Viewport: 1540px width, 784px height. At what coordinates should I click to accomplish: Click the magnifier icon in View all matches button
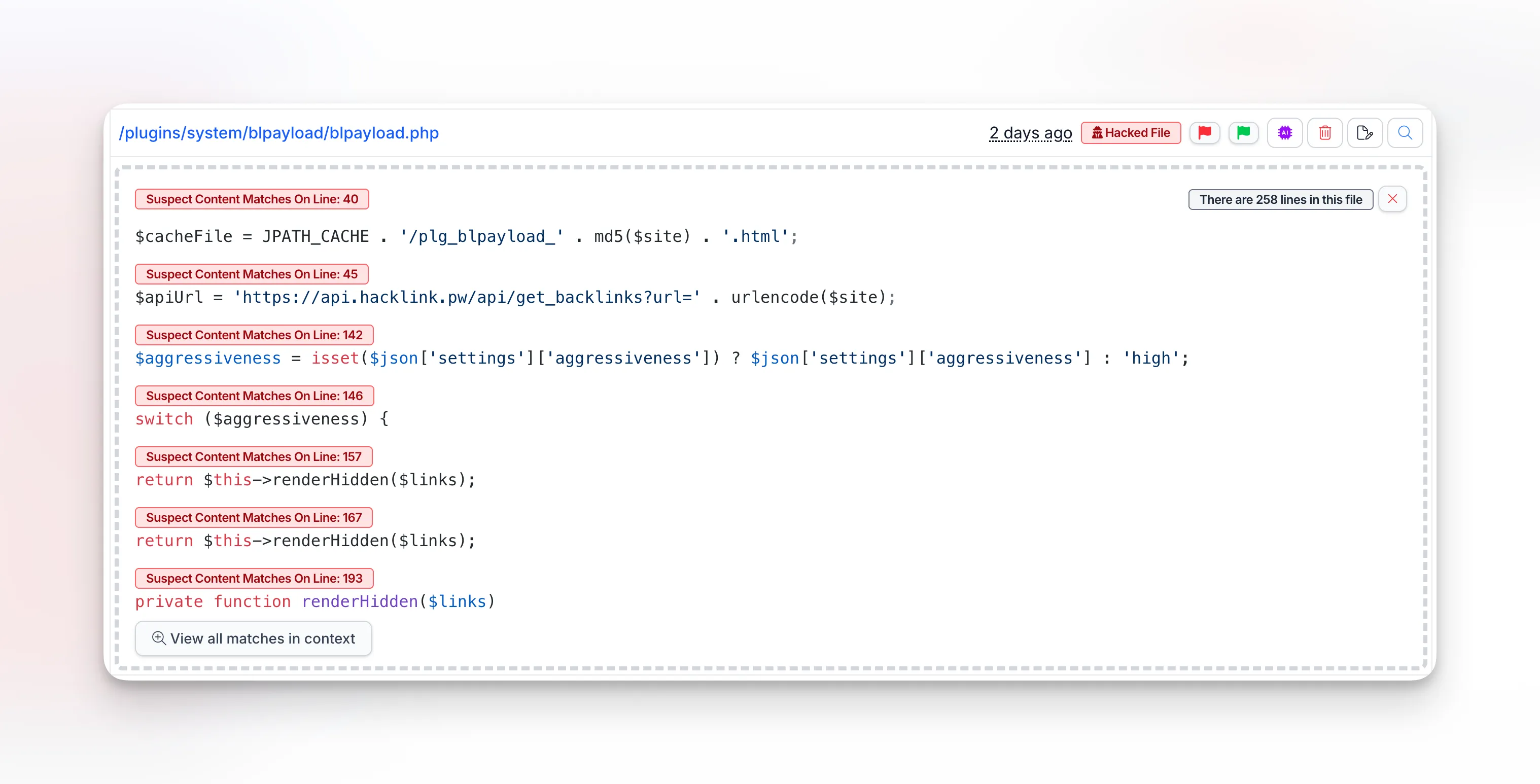158,638
